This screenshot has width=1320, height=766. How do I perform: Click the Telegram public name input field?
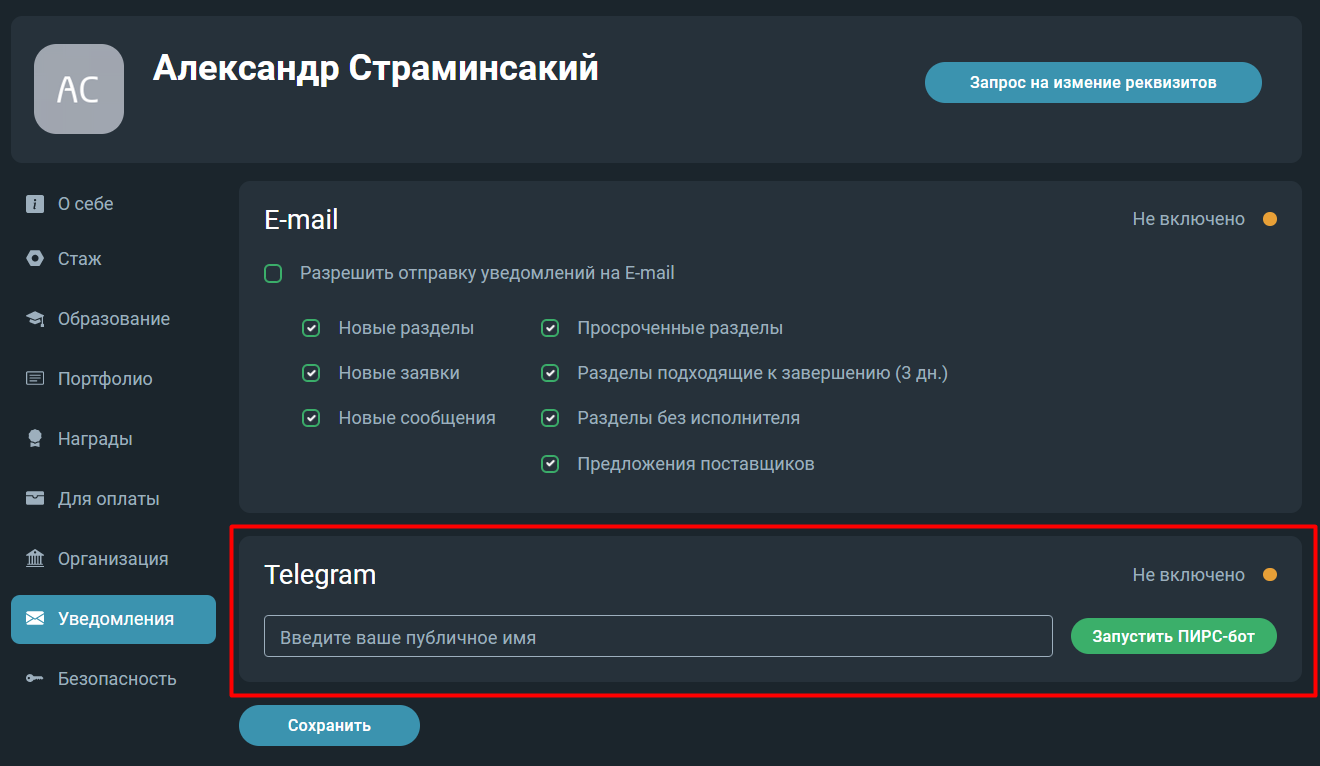click(658, 636)
